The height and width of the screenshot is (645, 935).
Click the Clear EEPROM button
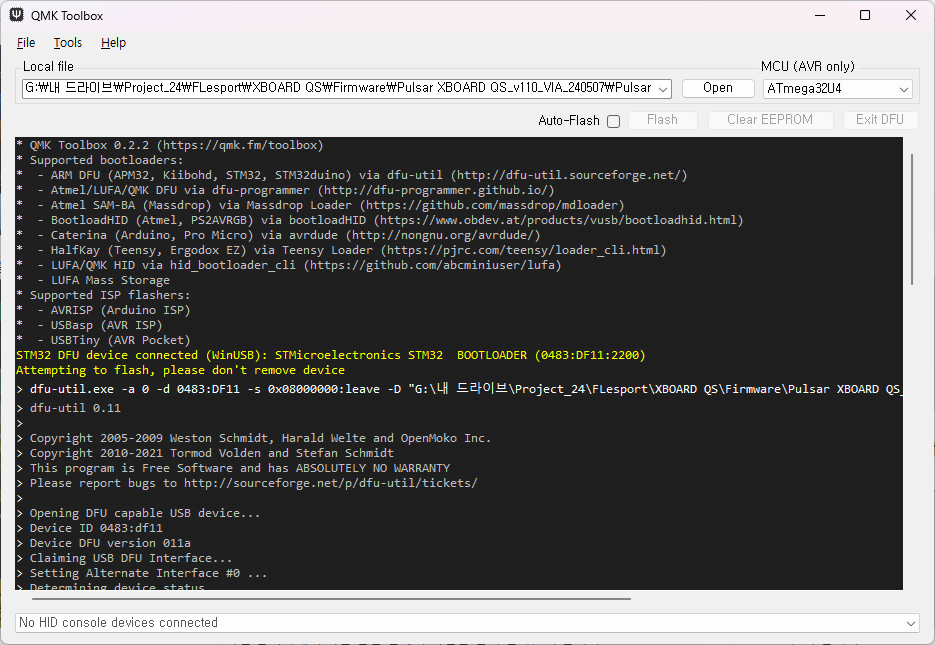point(770,120)
